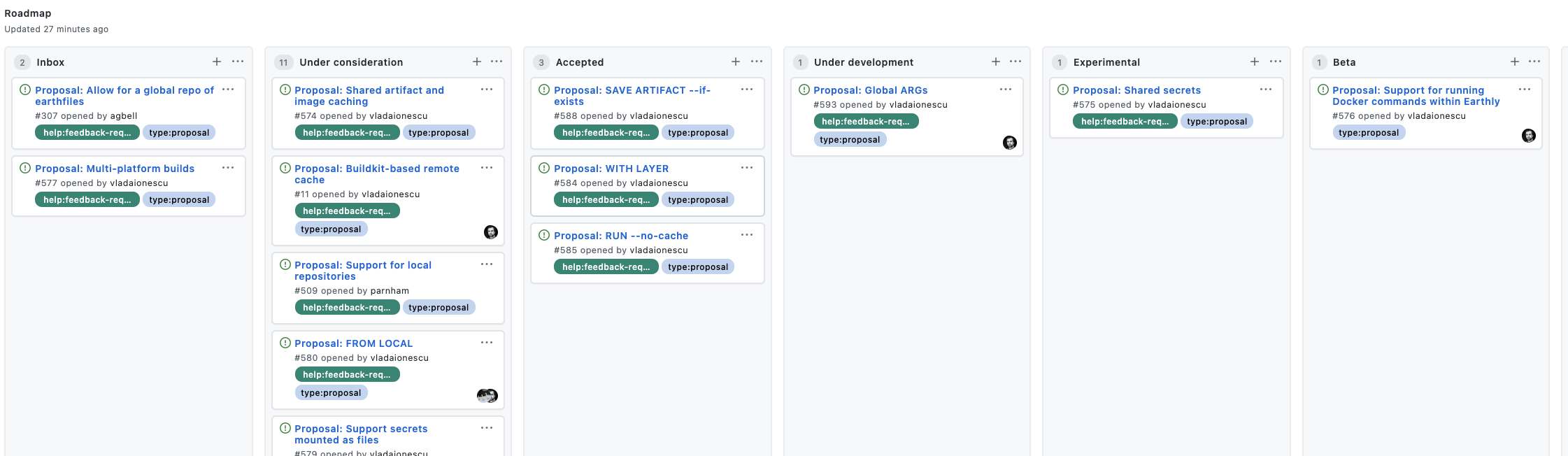1568x456 pixels.
Task: Click the plus icon in Accepted column
Action: (x=736, y=62)
